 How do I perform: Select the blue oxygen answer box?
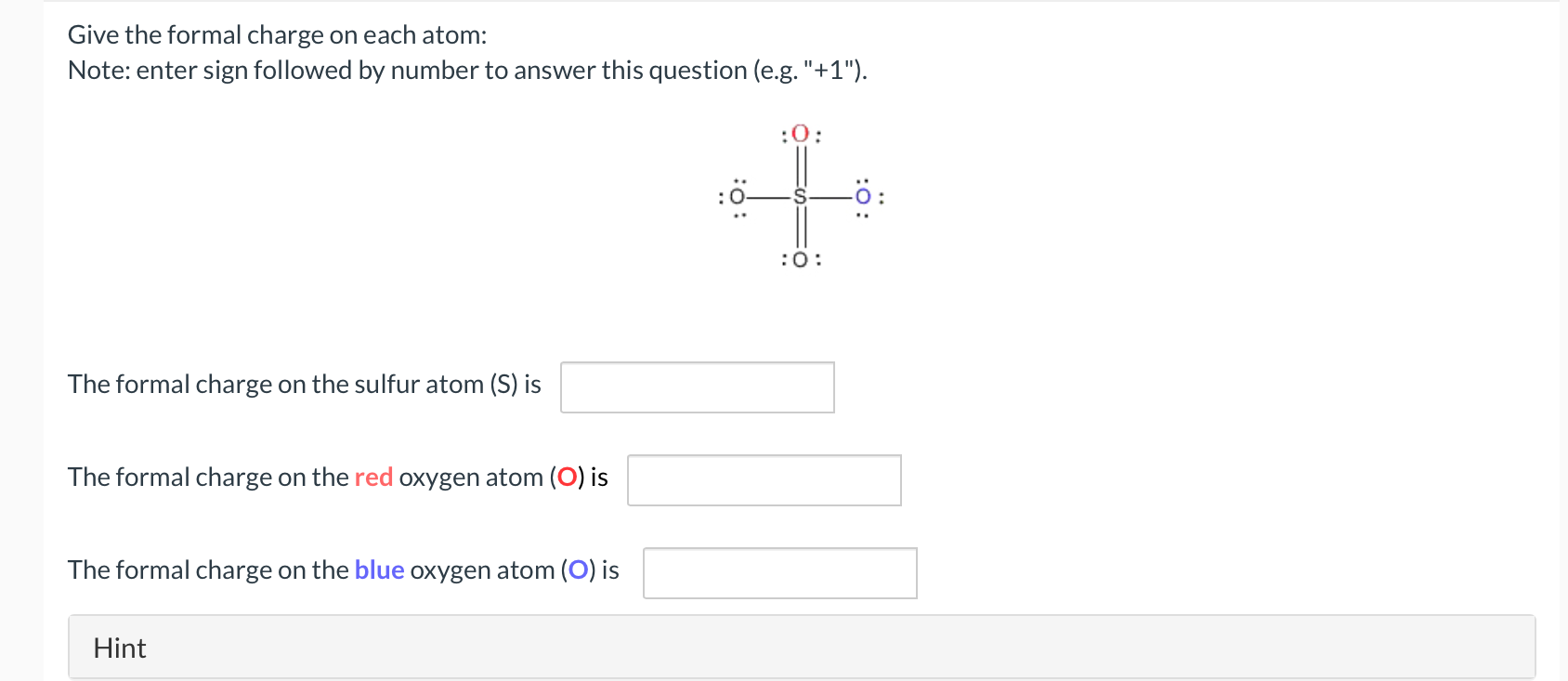(778, 573)
